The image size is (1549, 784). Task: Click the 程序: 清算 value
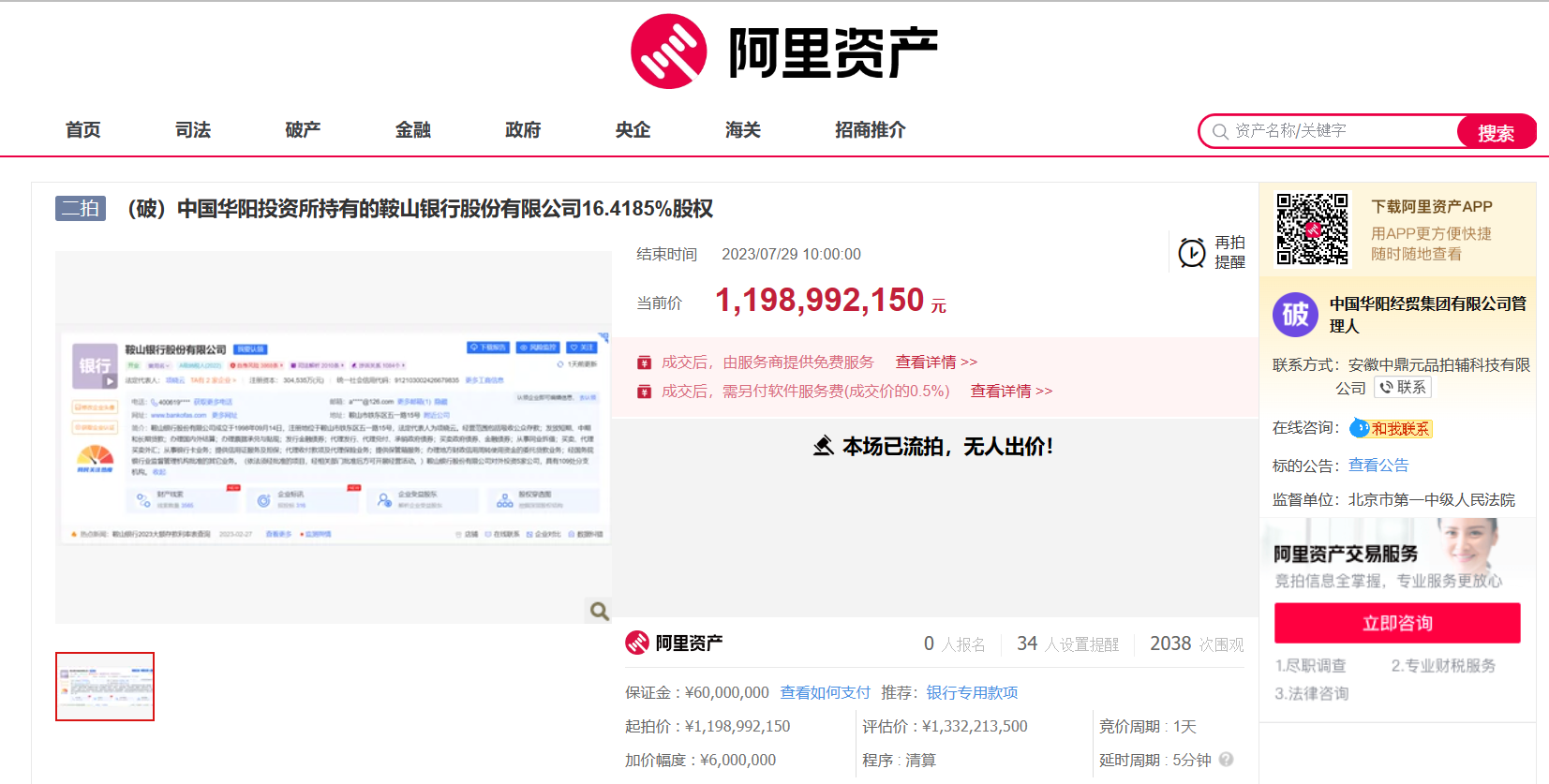point(920,761)
